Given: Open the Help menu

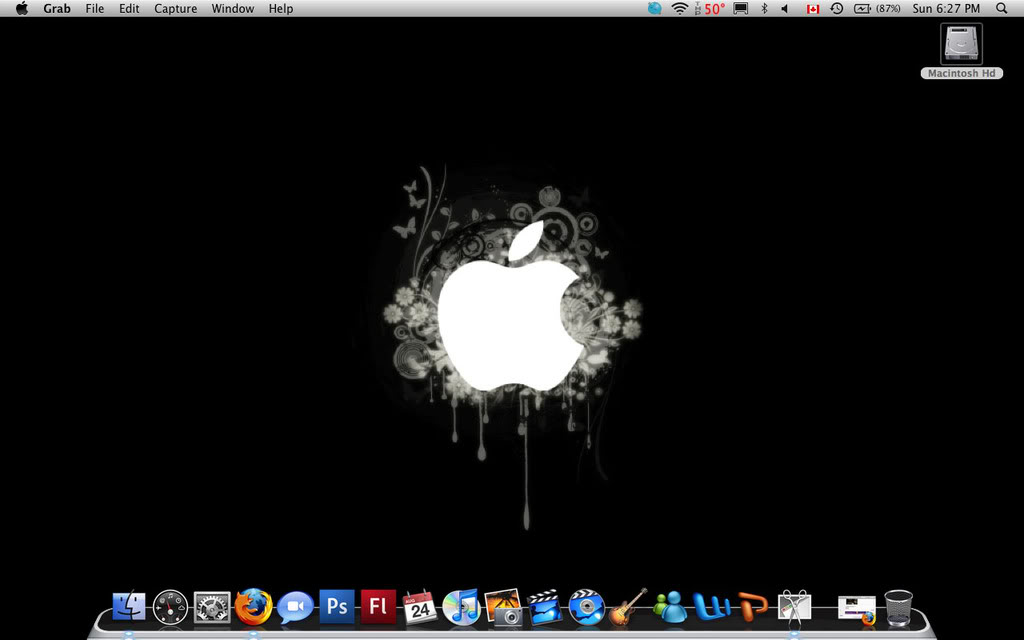Looking at the screenshot, I should [x=281, y=8].
